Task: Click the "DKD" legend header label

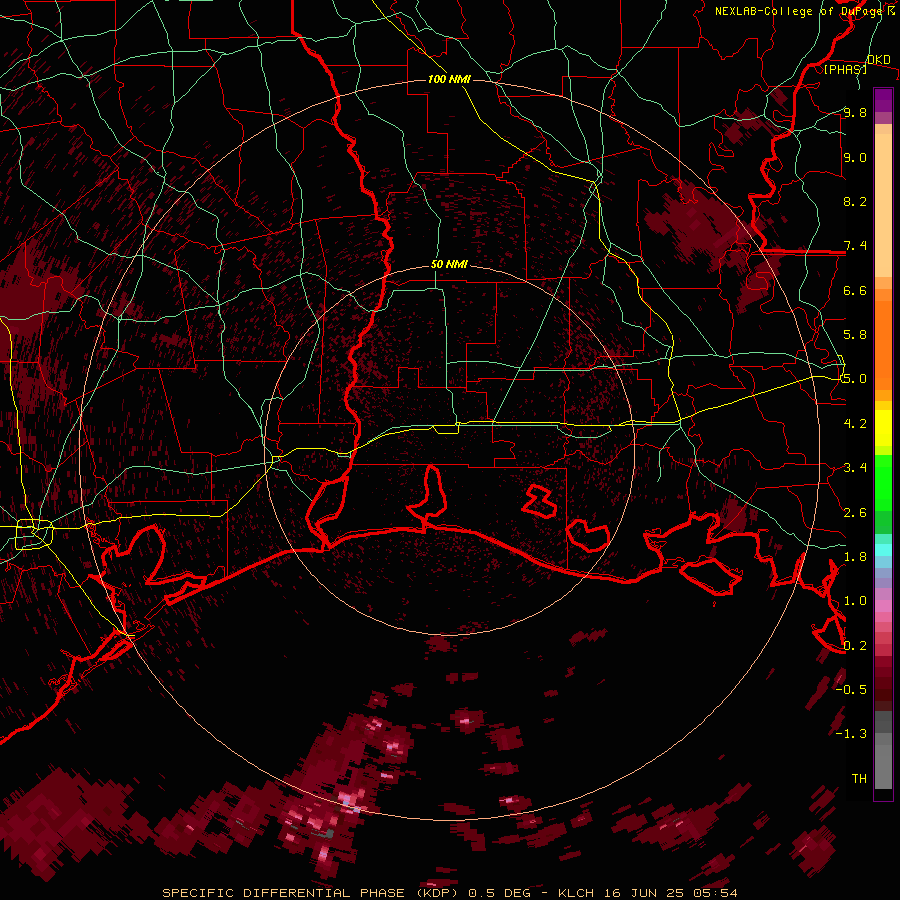Action: tap(879, 59)
